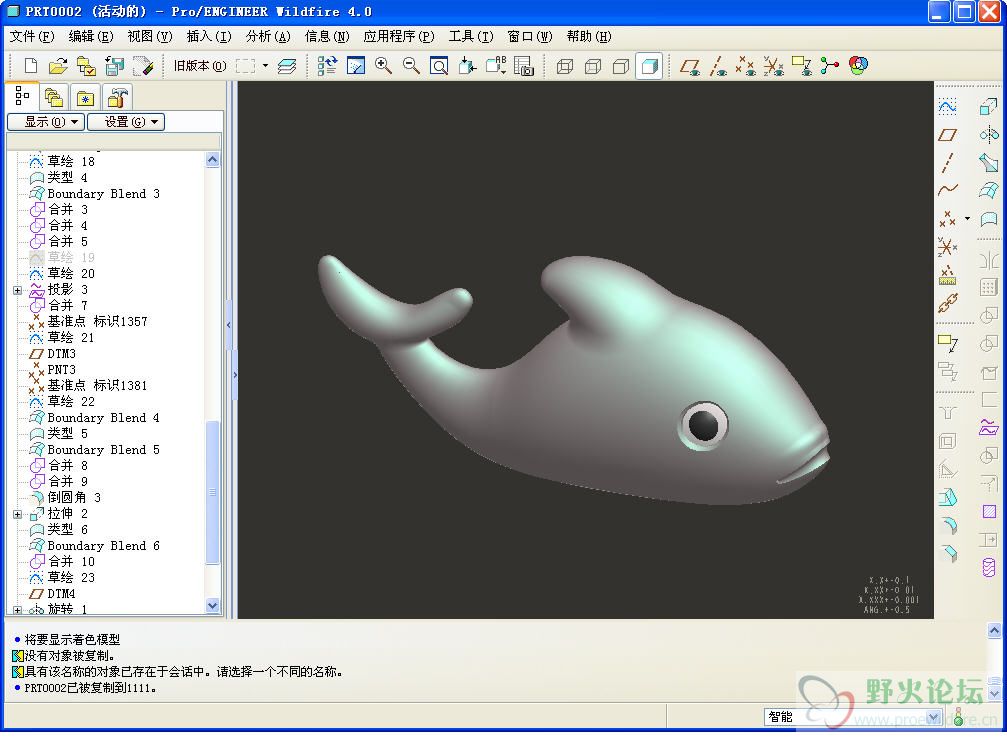Open an existing file via folder icon

(x=58, y=66)
